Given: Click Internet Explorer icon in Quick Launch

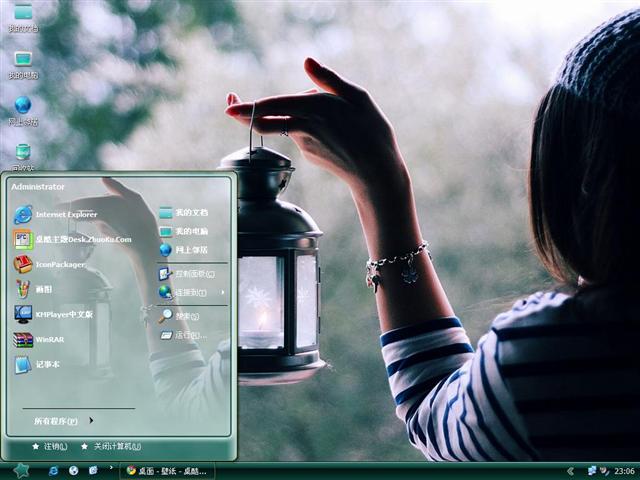Looking at the screenshot, I should click(54, 470).
